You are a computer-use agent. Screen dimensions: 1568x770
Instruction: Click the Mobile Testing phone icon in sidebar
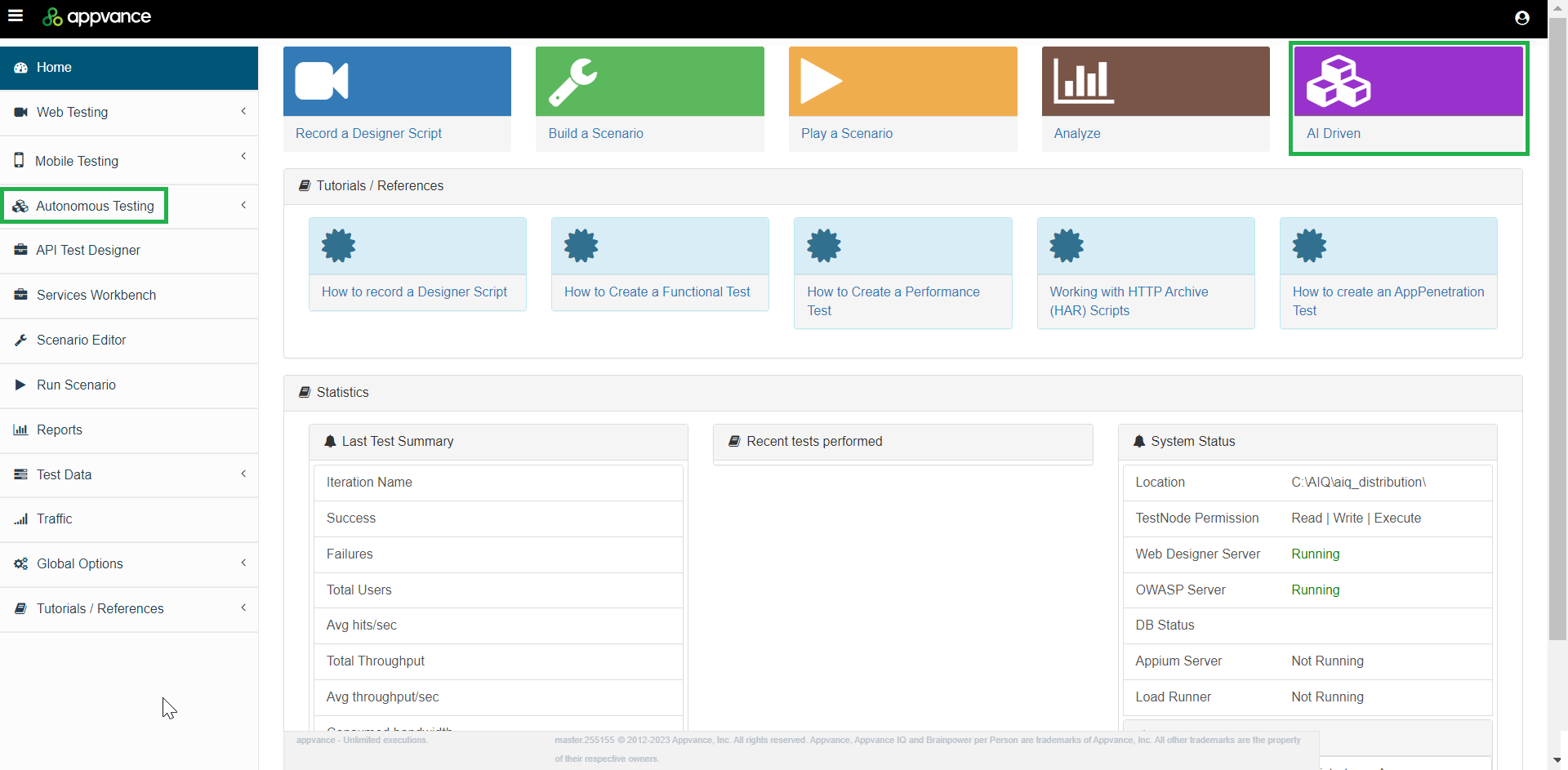pos(19,160)
